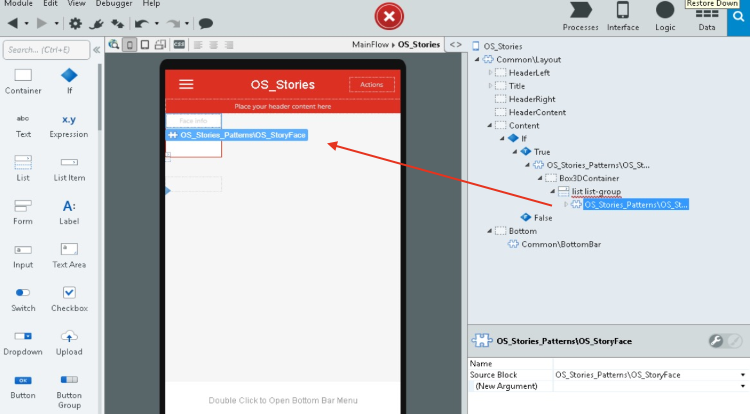The image size is (750, 414).
Task: Open the feedback speech bubble icon
Action: coord(205,23)
